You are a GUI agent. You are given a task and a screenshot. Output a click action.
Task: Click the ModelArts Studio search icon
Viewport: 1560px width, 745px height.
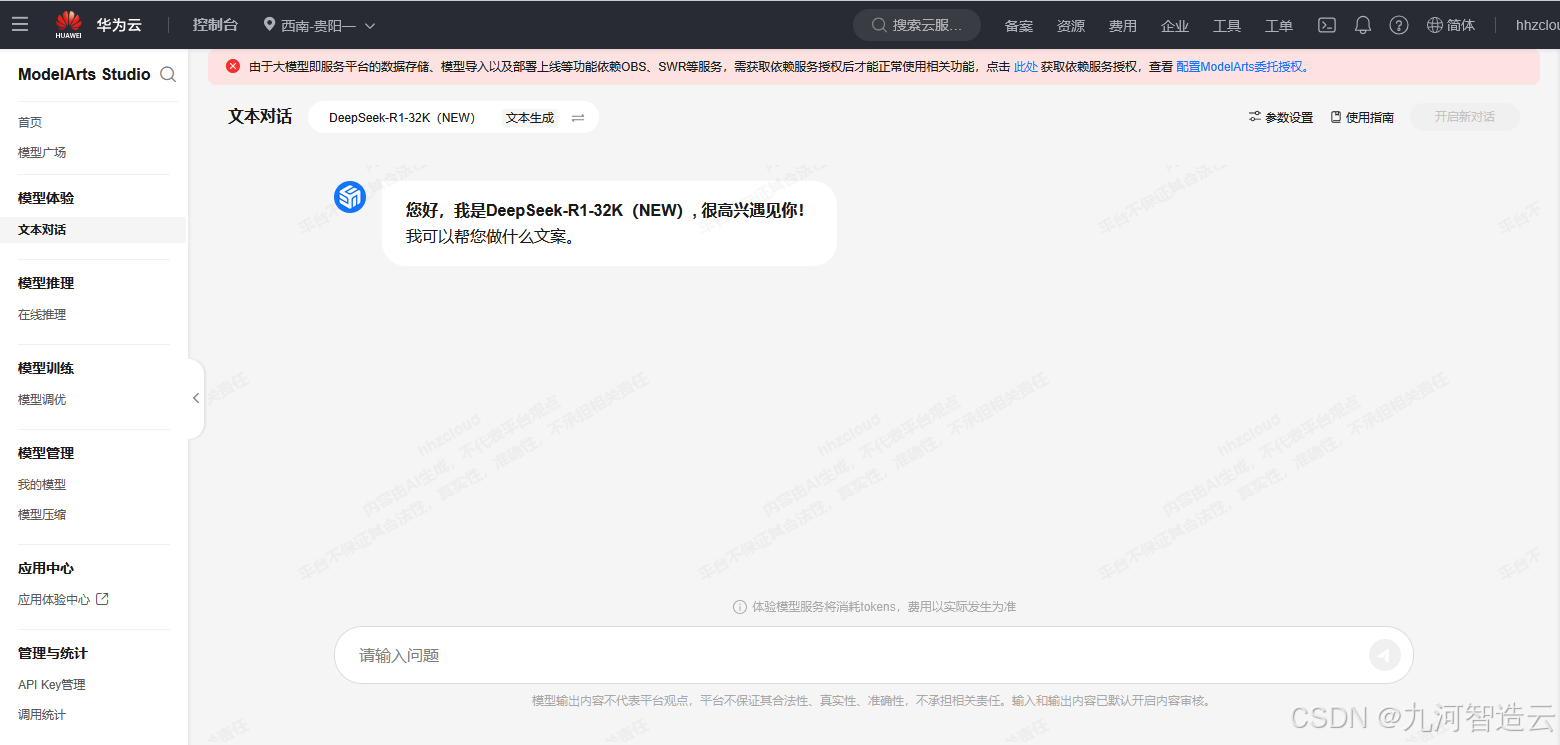(168, 74)
